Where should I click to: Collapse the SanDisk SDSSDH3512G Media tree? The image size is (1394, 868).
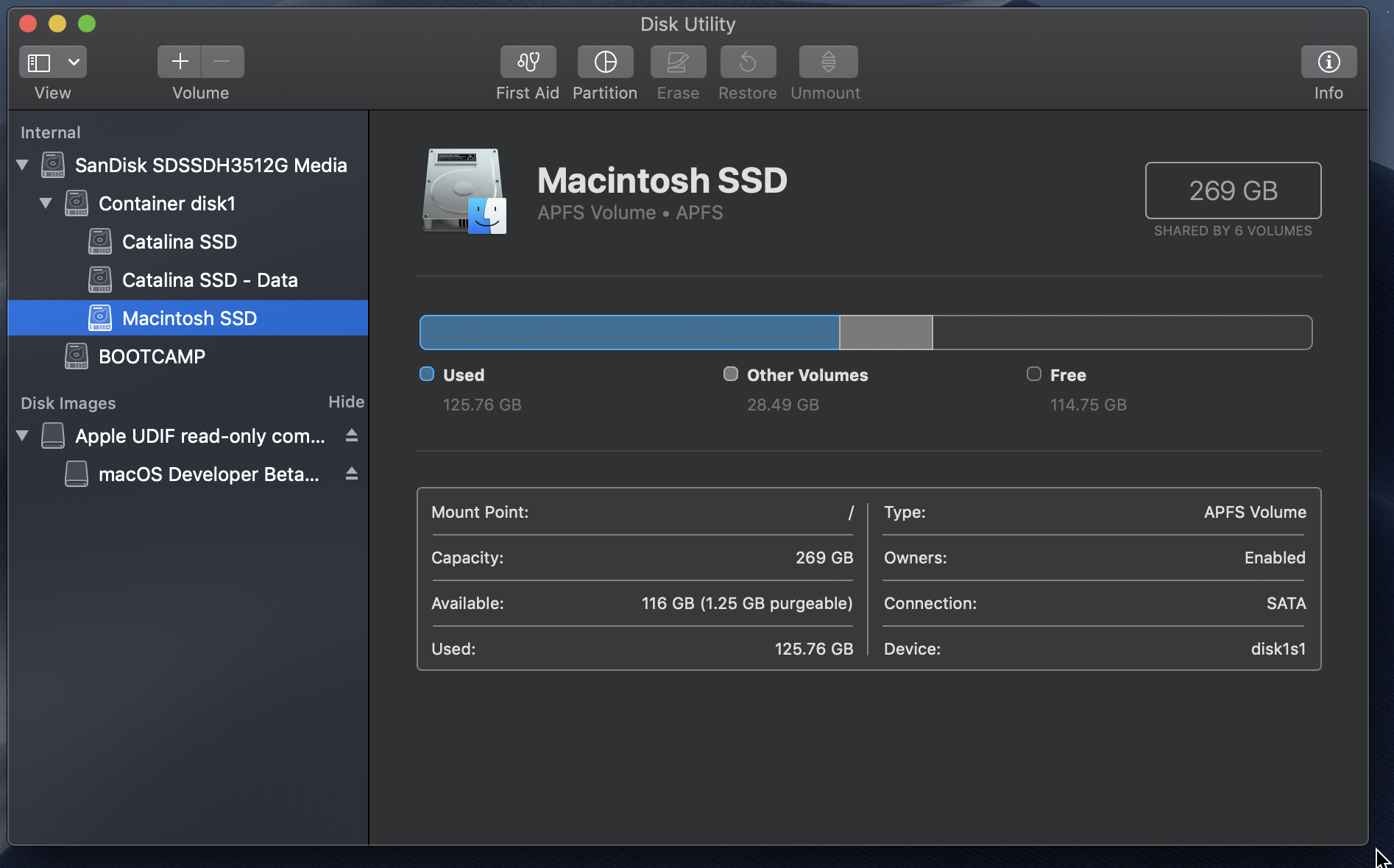pyautogui.click(x=23, y=165)
